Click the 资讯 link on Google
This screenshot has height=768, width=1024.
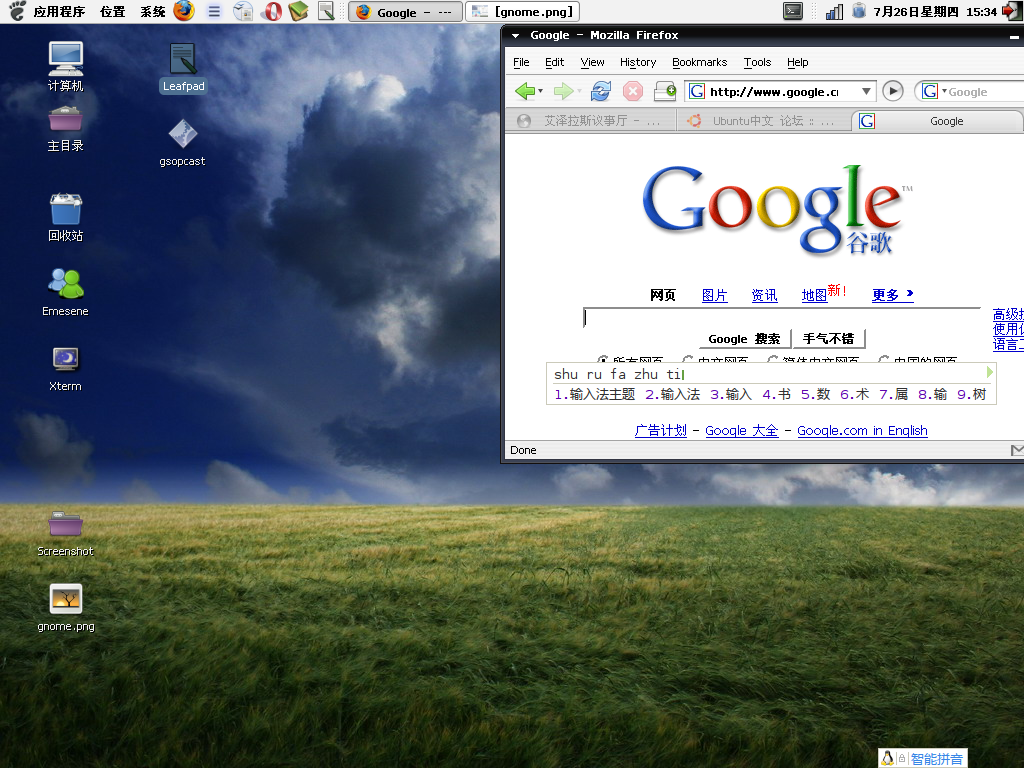coord(764,295)
